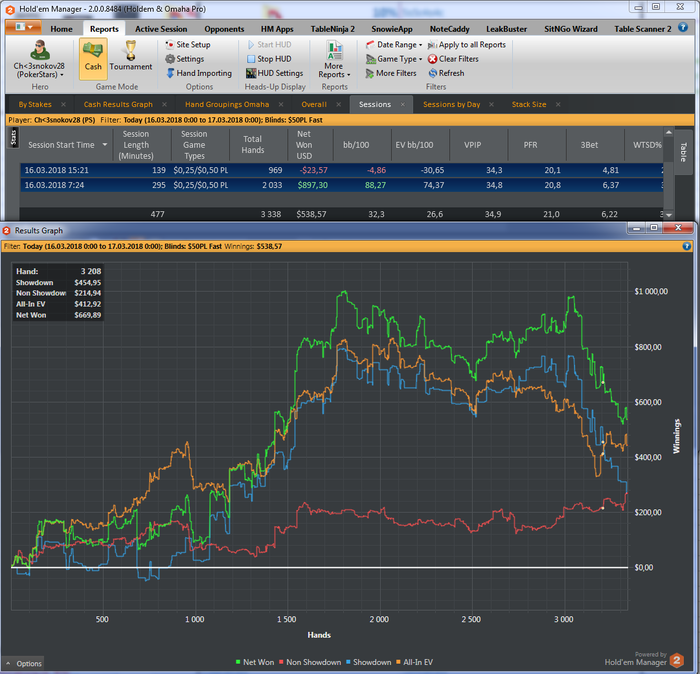Sort by VPIP column header
The height and width of the screenshot is (674, 700).
click(479, 145)
